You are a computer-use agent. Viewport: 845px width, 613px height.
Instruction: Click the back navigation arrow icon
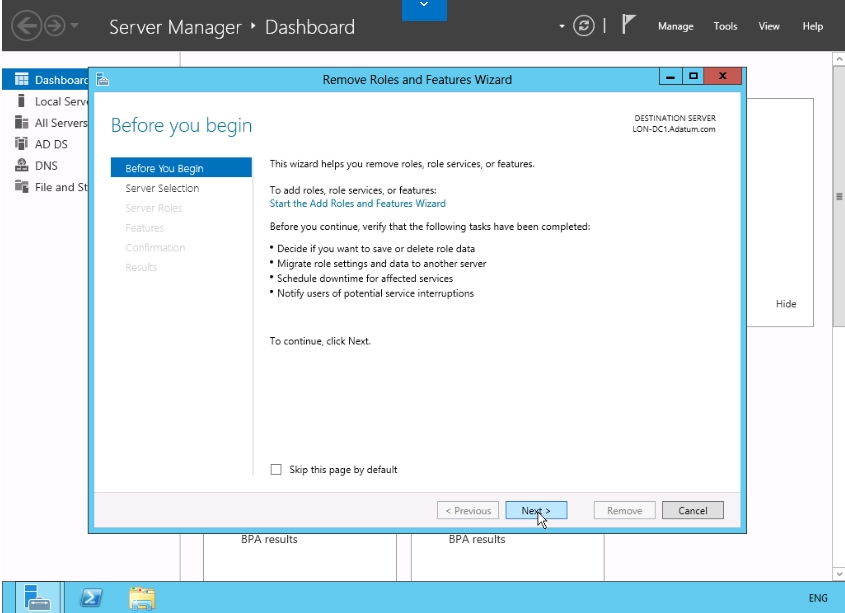(x=26, y=25)
